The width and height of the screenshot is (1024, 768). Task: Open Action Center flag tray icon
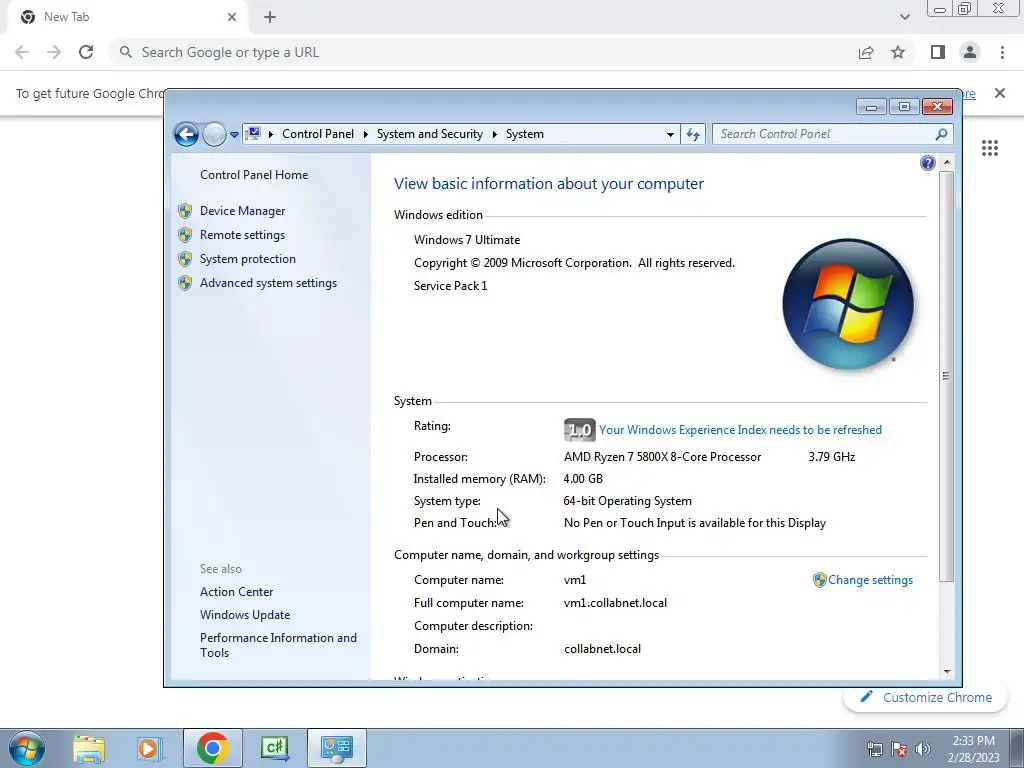pyautogui.click(x=899, y=749)
